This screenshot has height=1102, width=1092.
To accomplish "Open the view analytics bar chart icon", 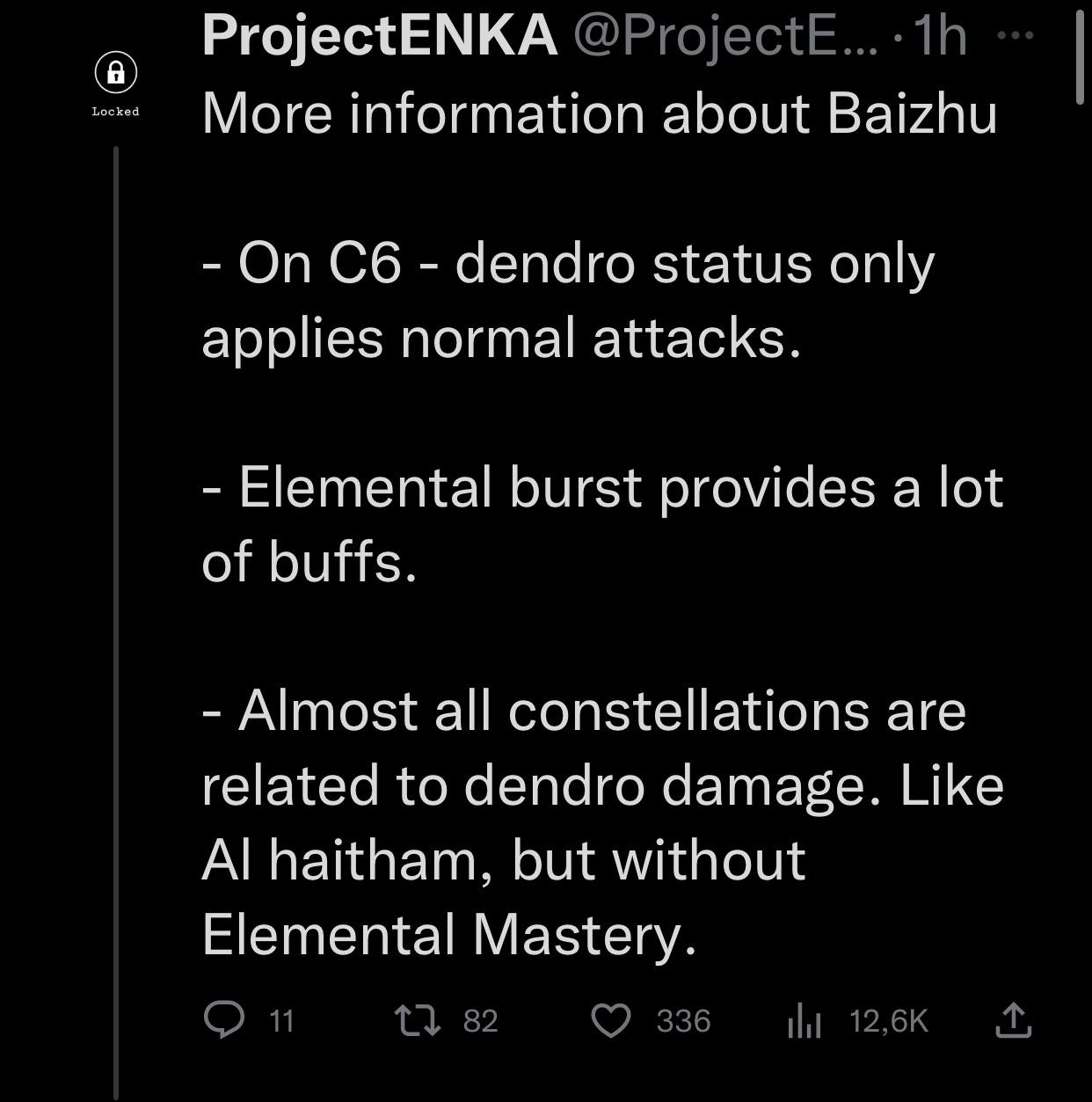I will pyautogui.click(x=804, y=1021).
